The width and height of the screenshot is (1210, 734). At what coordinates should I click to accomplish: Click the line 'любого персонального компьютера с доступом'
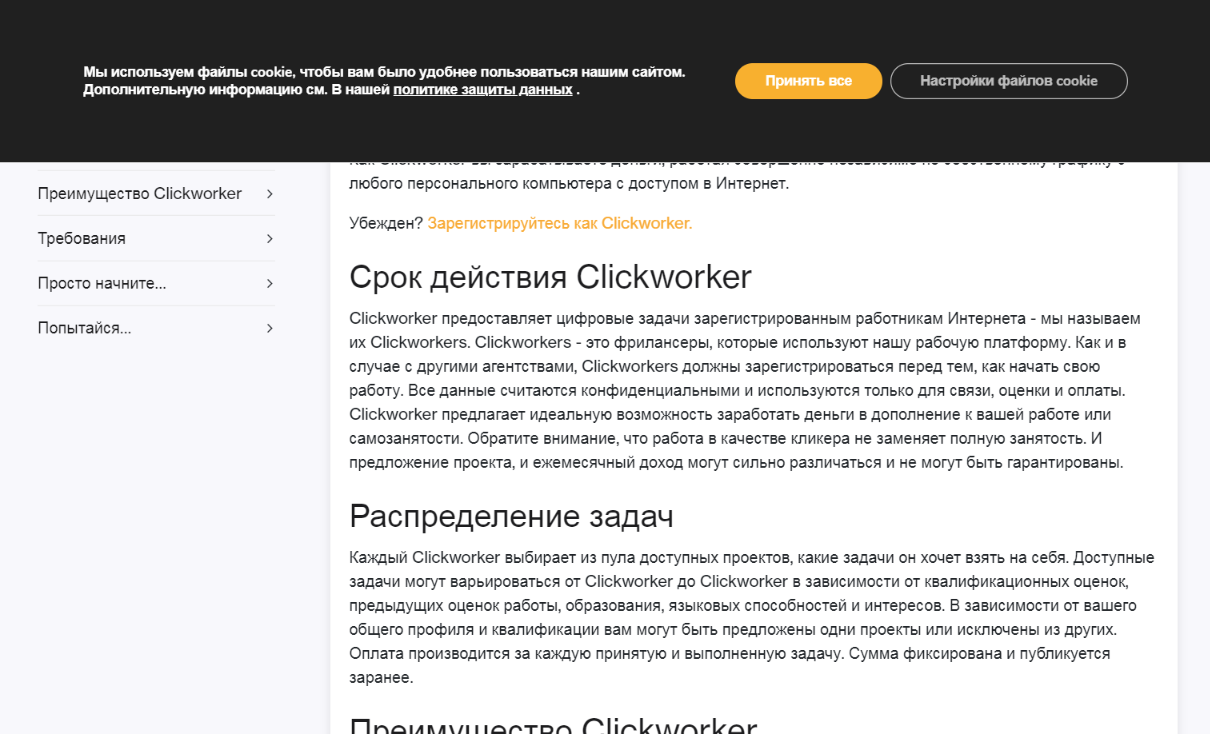tap(568, 184)
